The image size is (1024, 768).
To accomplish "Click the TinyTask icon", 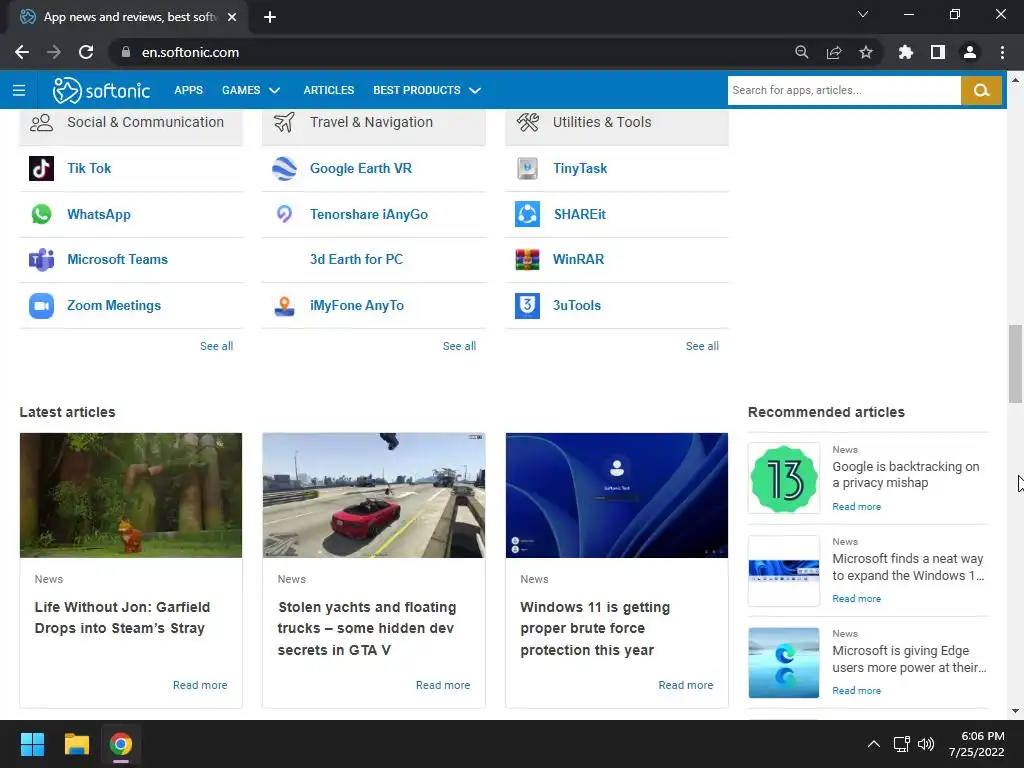I will [527, 168].
